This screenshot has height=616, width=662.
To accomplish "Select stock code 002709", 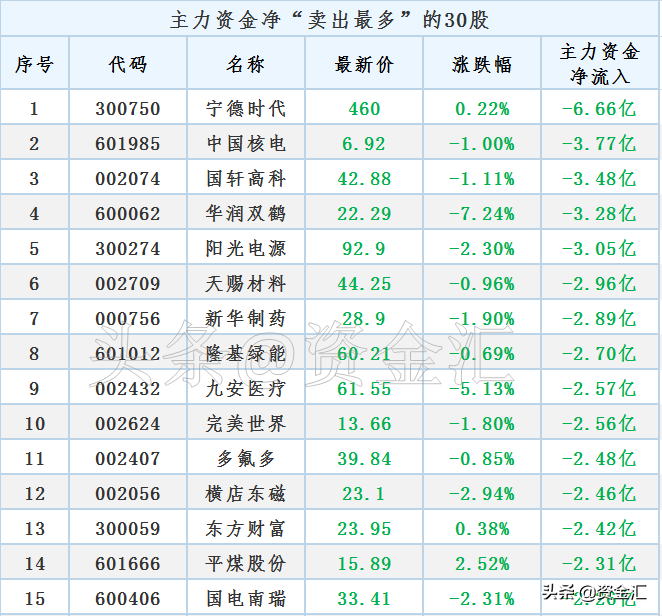I will [128, 284].
